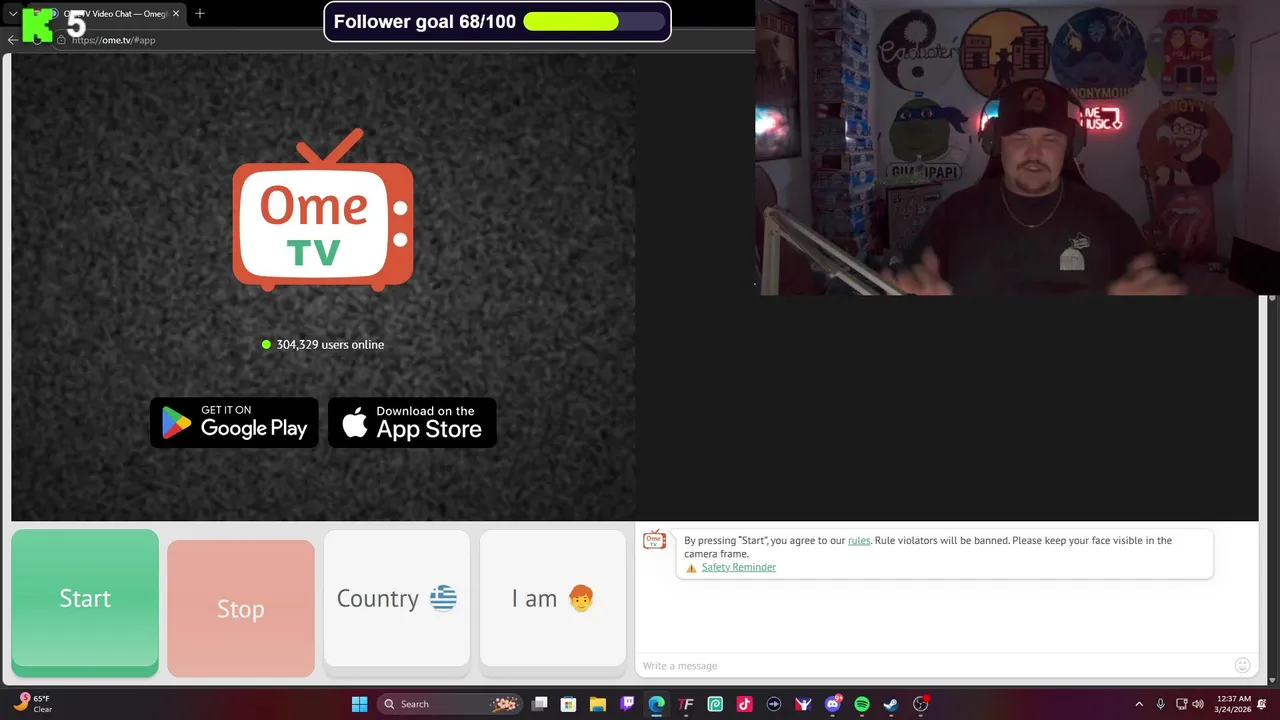Open a new browser tab
Screen dimensions: 1280x720
coord(200,14)
